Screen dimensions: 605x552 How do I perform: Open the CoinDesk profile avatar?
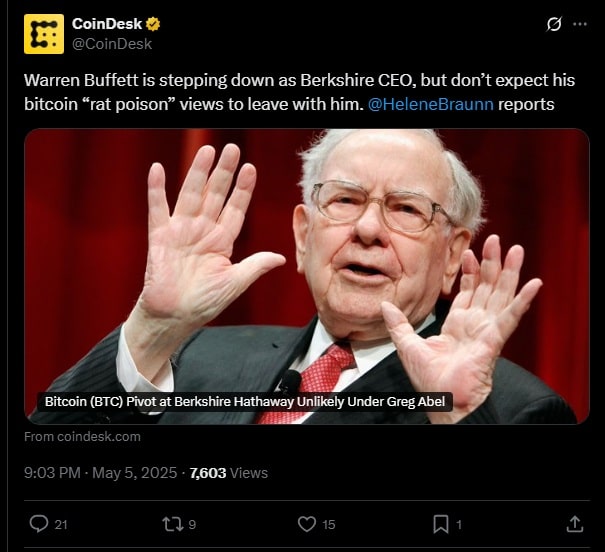tap(44, 34)
